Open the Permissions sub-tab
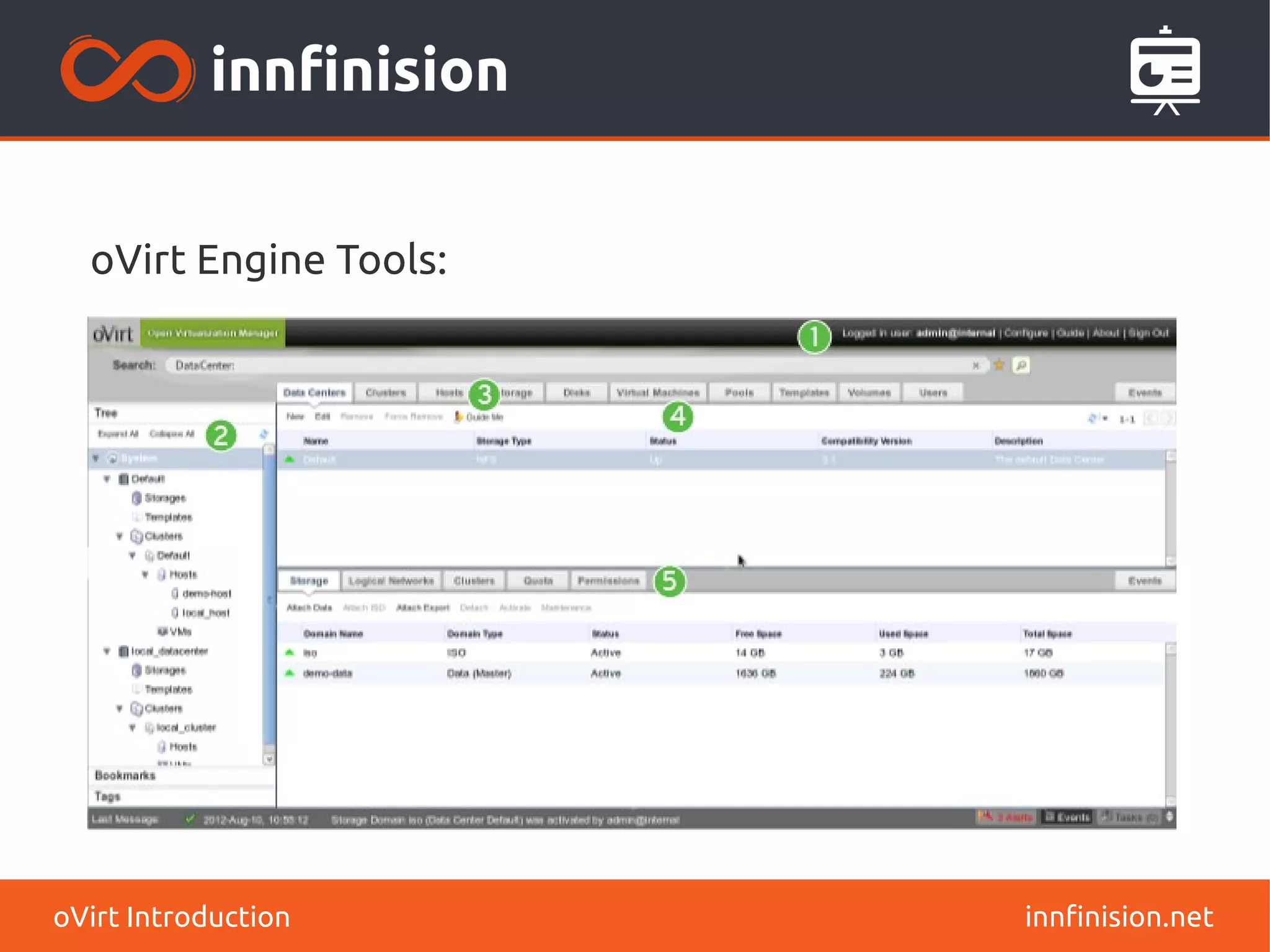 point(608,581)
